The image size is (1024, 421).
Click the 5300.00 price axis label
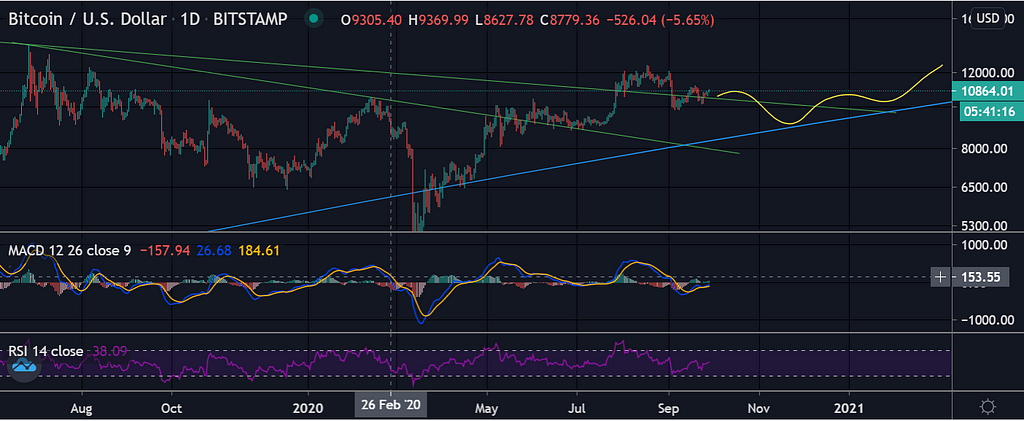(x=985, y=226)
